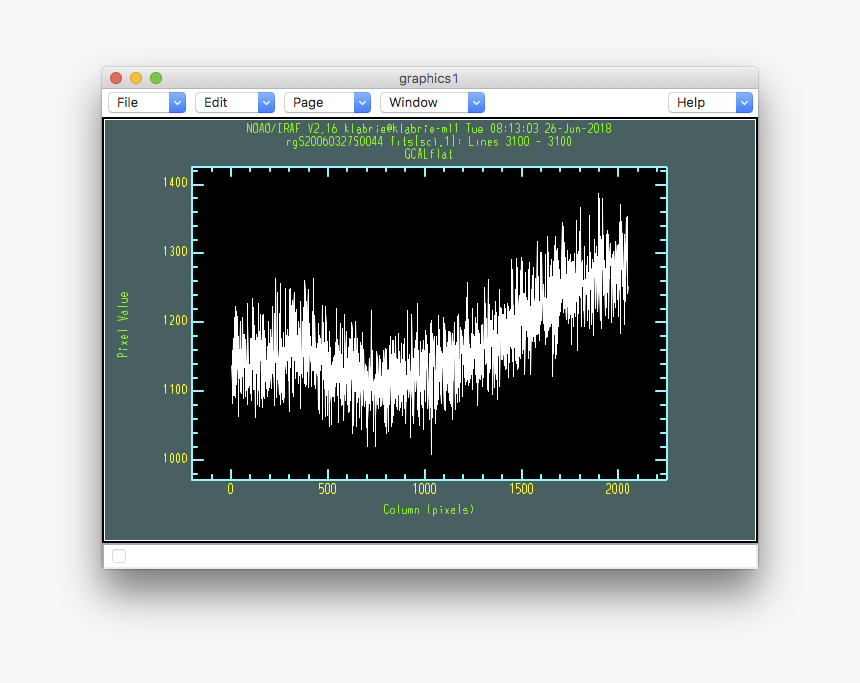Click the blue arrow beside File

pos(177,102)
